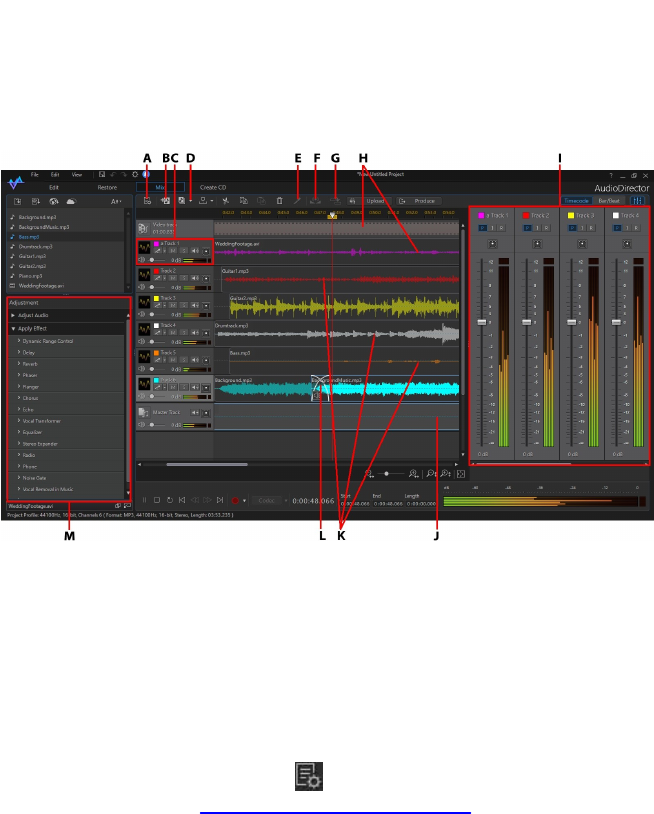Click the fit to window zoom icon
654x814 pixels.
461,473
